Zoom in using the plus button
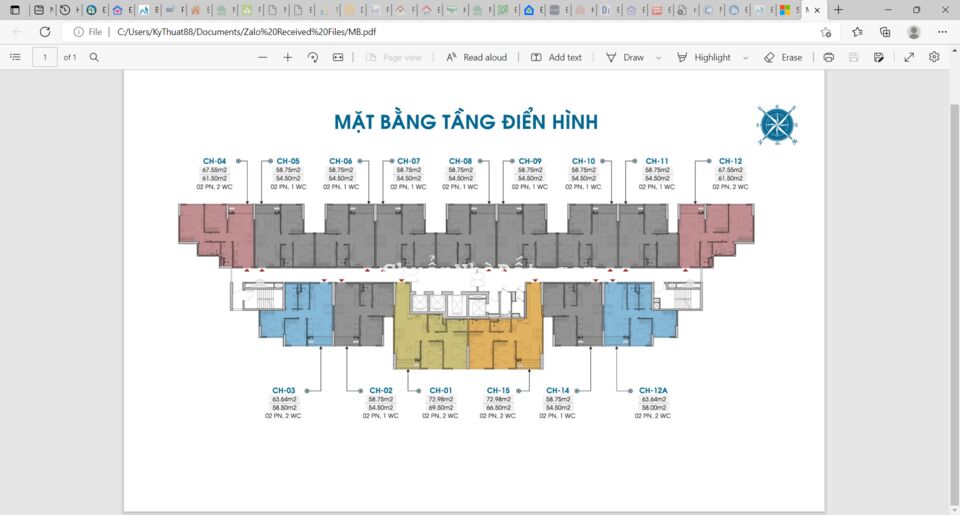 pos(288,58)
